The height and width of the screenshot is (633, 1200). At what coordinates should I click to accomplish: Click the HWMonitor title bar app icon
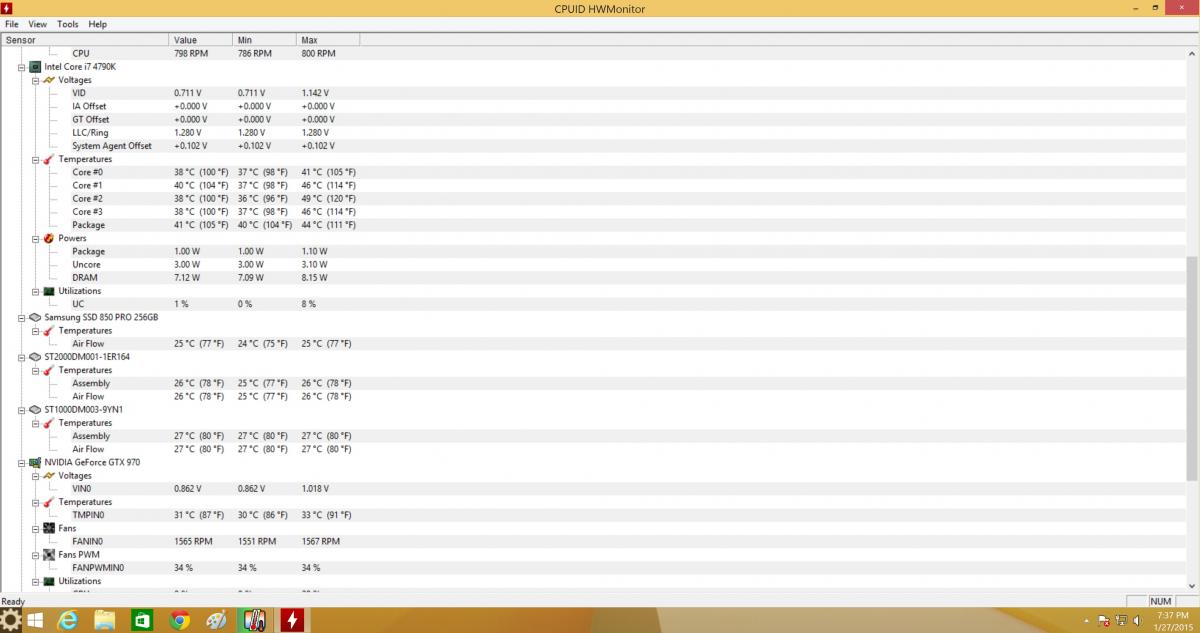click(8, 9)
